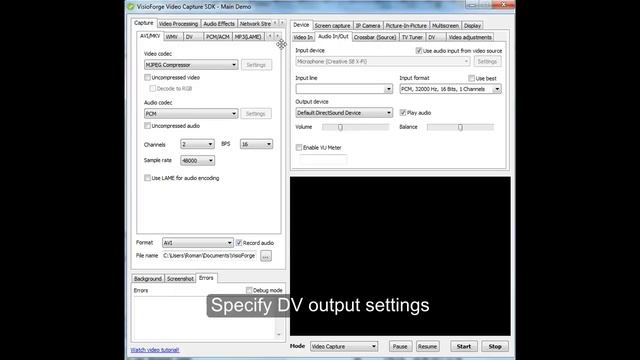The width and height of the screenshot is (640, 360).
Task: Uncheck Record audio option
Action: (239, 242)
